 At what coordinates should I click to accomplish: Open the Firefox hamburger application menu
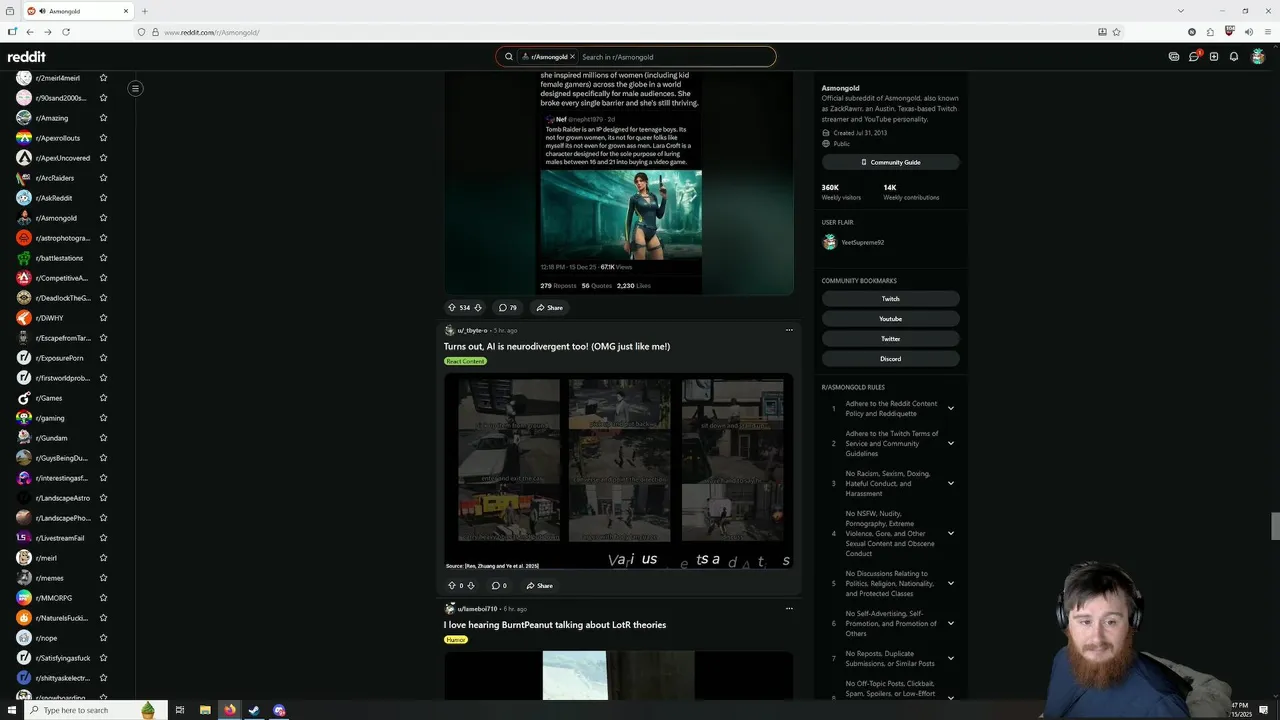point(1267,32)
